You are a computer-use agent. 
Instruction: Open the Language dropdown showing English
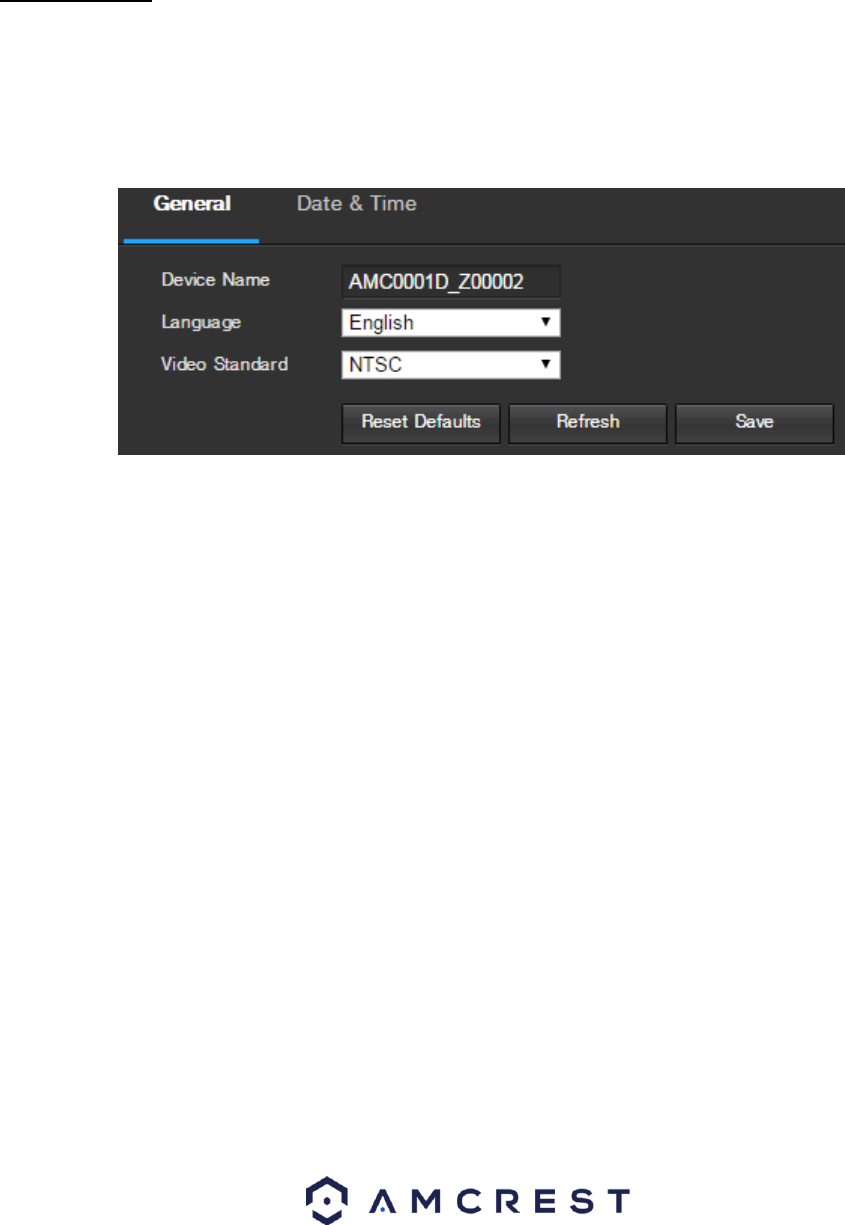point(451,323)
